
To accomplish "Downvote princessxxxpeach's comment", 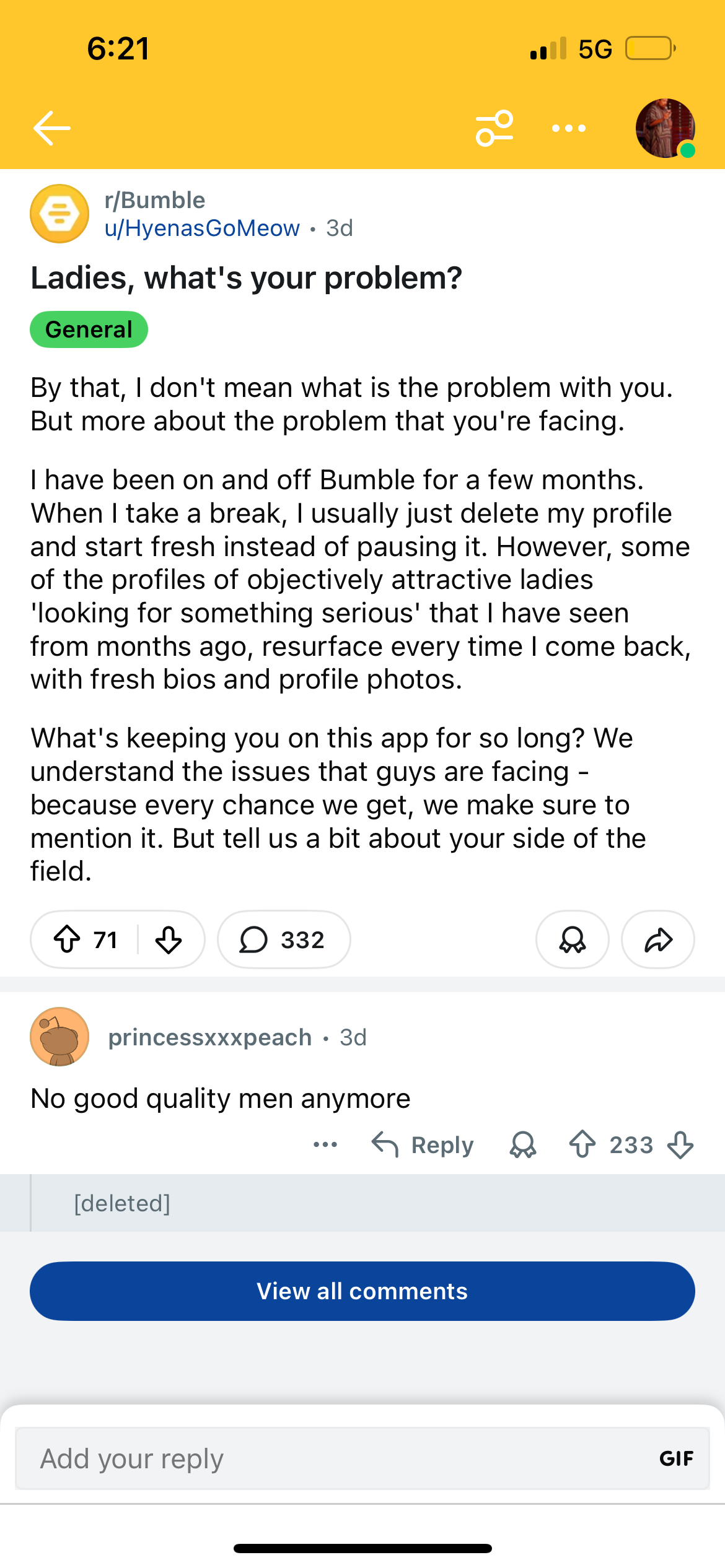I will click(680, 1144).
